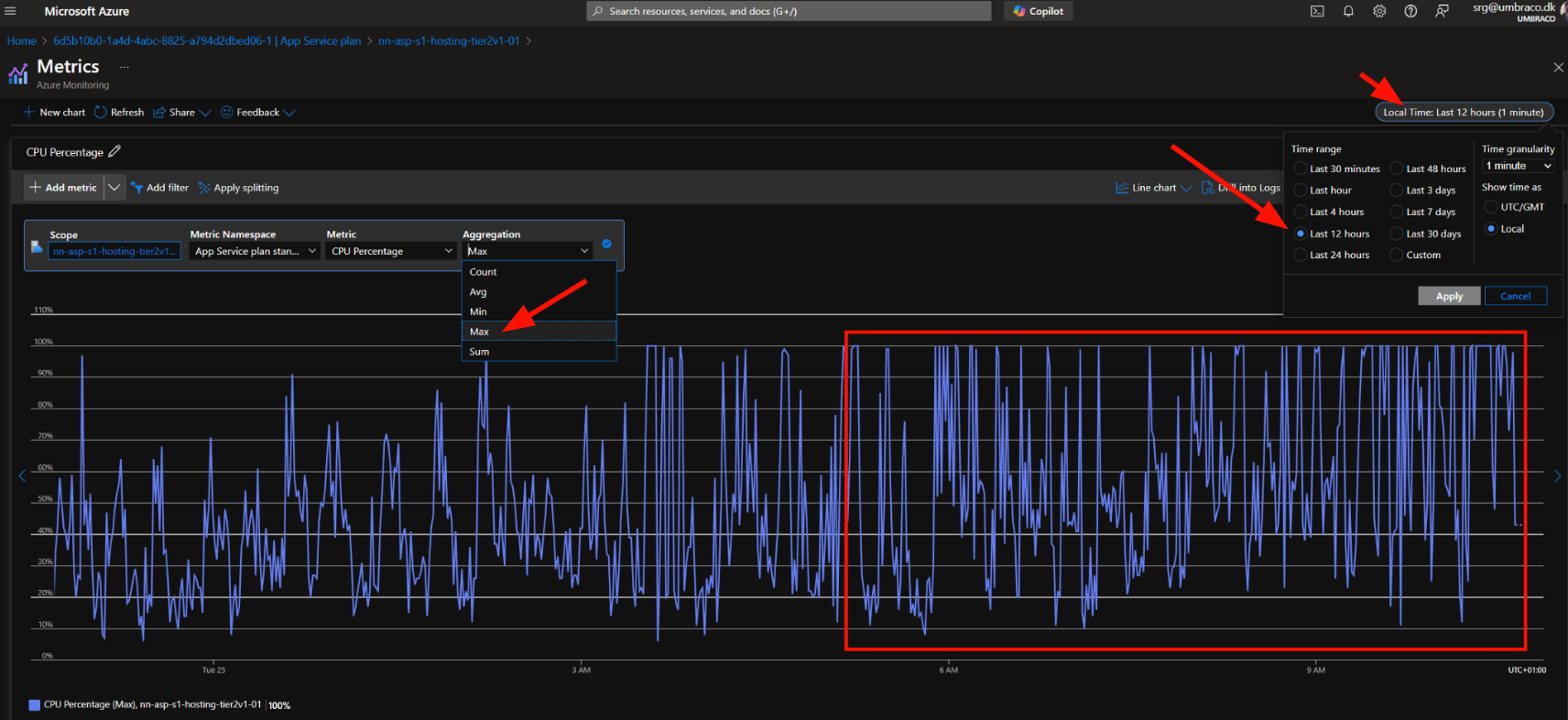Open the portal settings gear icon
The height and width of the screenshot is (720, 1568).
[1379, 11]
